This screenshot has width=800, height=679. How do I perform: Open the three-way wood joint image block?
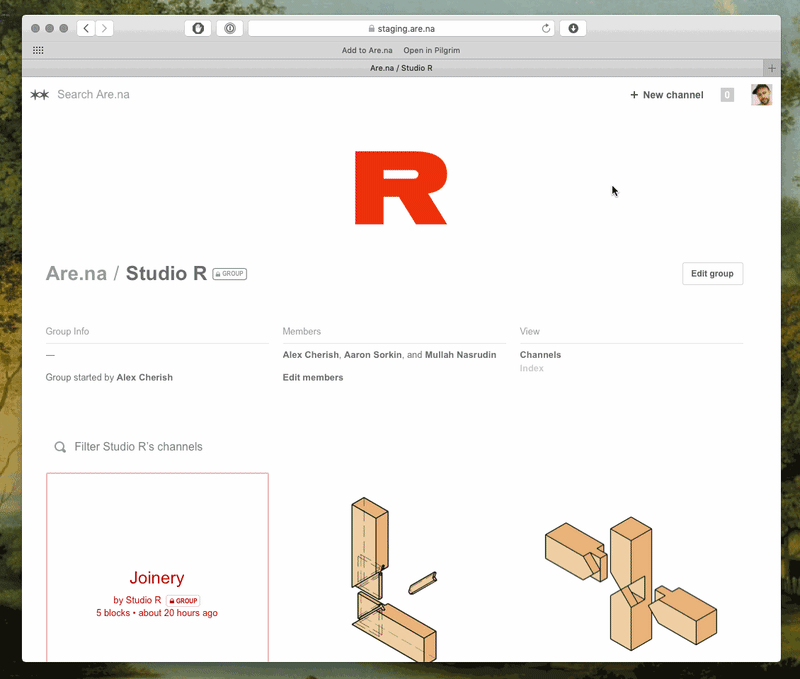pos(631,584)
